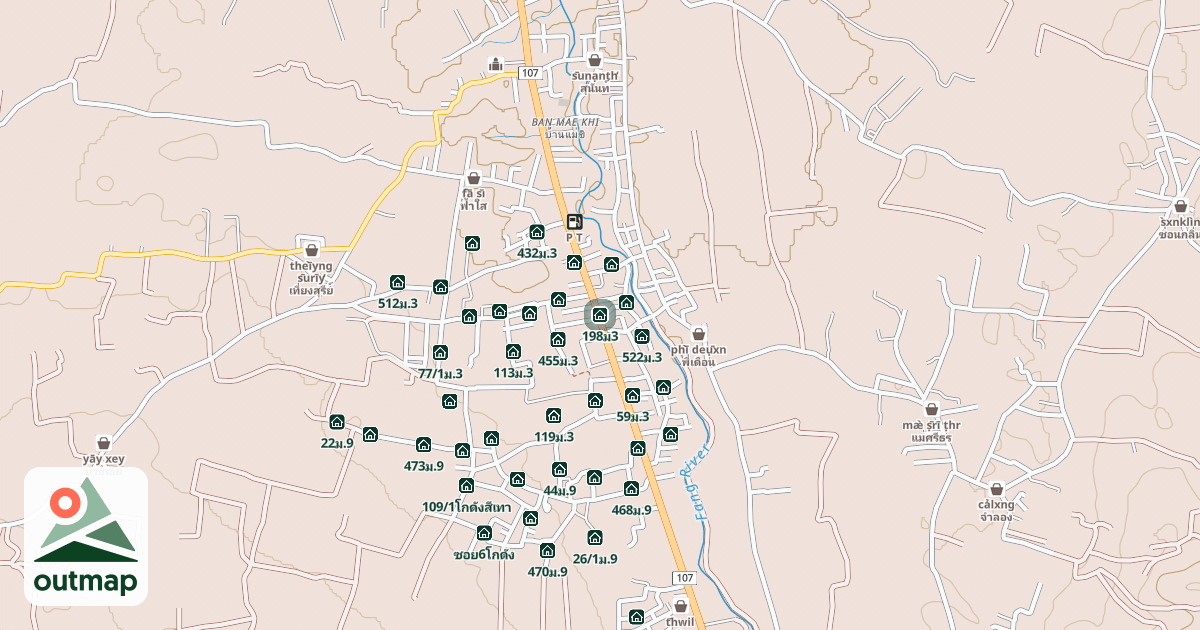This screenshot has height=630, width=1200.
Task: Open house marker labeled 109/1โกดังสิเหา
Action: tap(467, 486)
